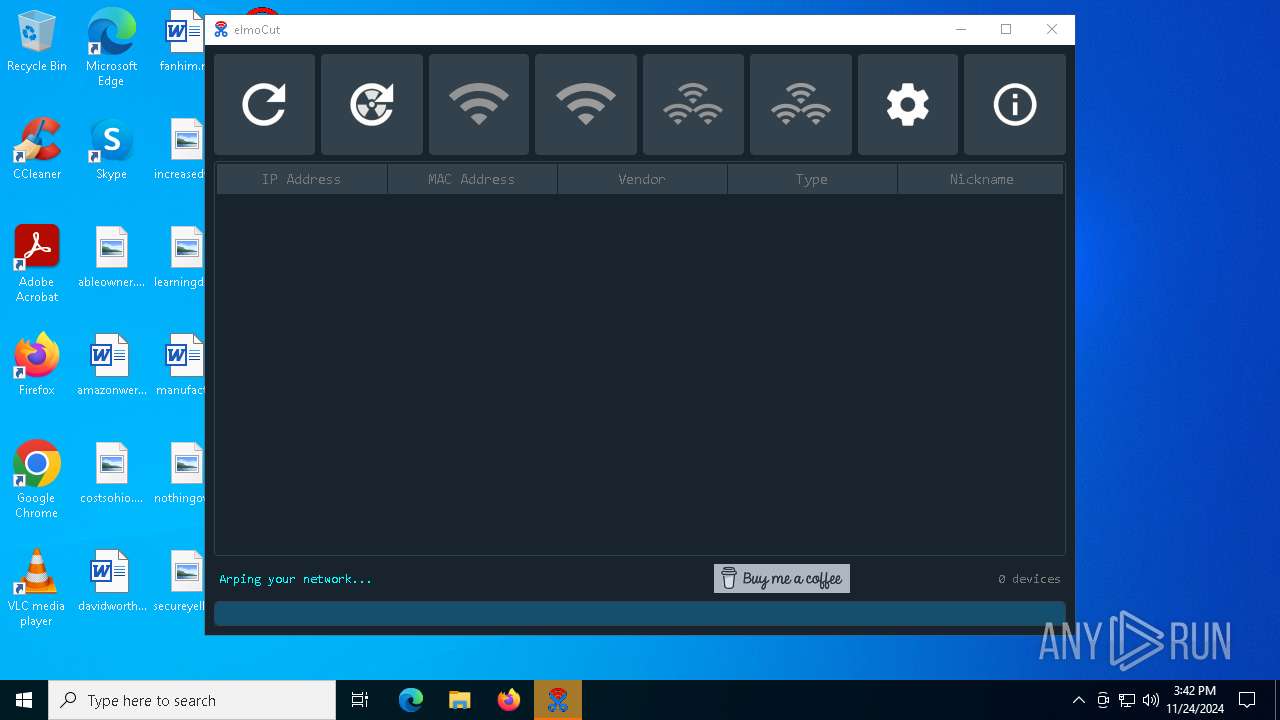Viewport: 1280px width, 720px height.
Task: Minimize the elmoCut window
Action: click(x=961, y=30)
